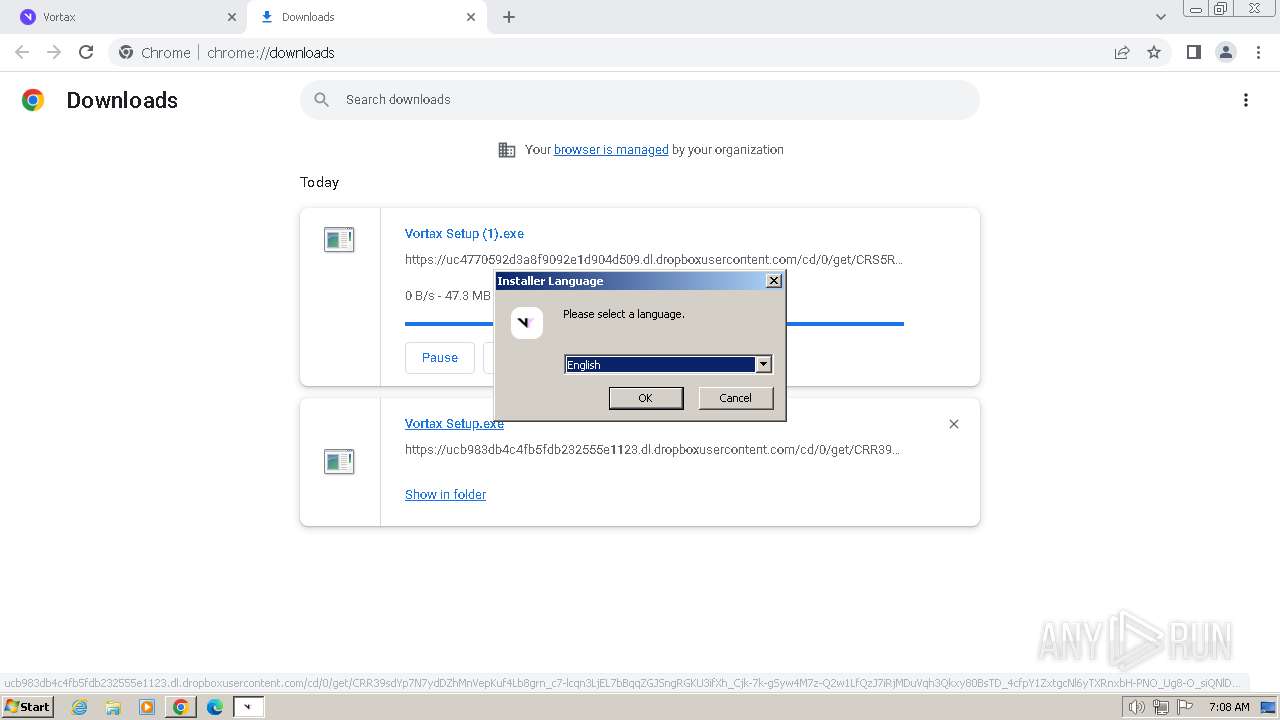Click the '0 B/s - 47.3 MB' status text

448,296
